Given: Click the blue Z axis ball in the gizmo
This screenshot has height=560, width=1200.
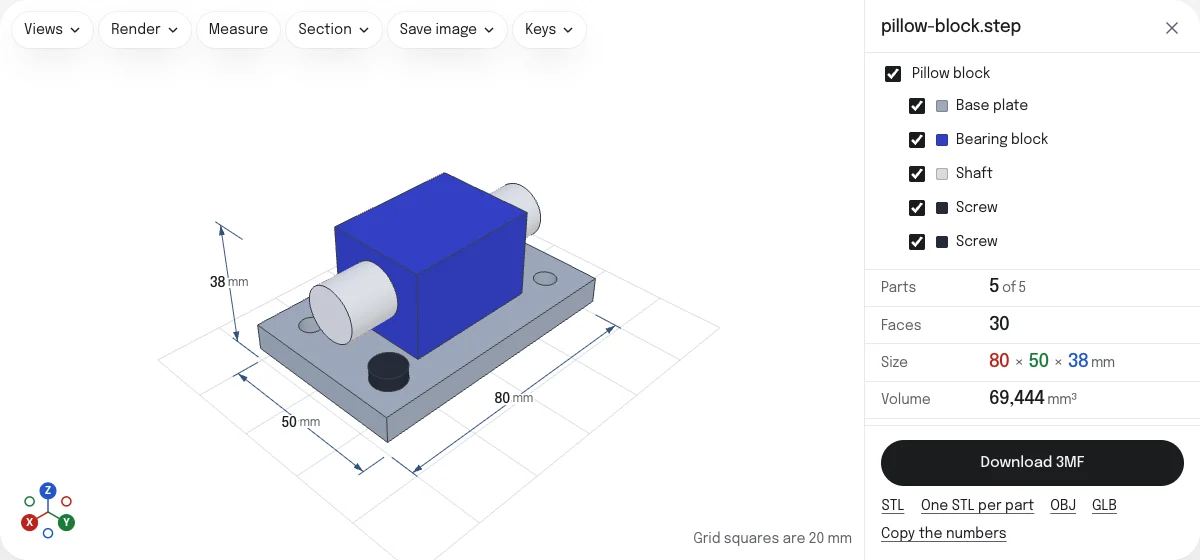Looking at the screenshot, I should click(47, 490).
